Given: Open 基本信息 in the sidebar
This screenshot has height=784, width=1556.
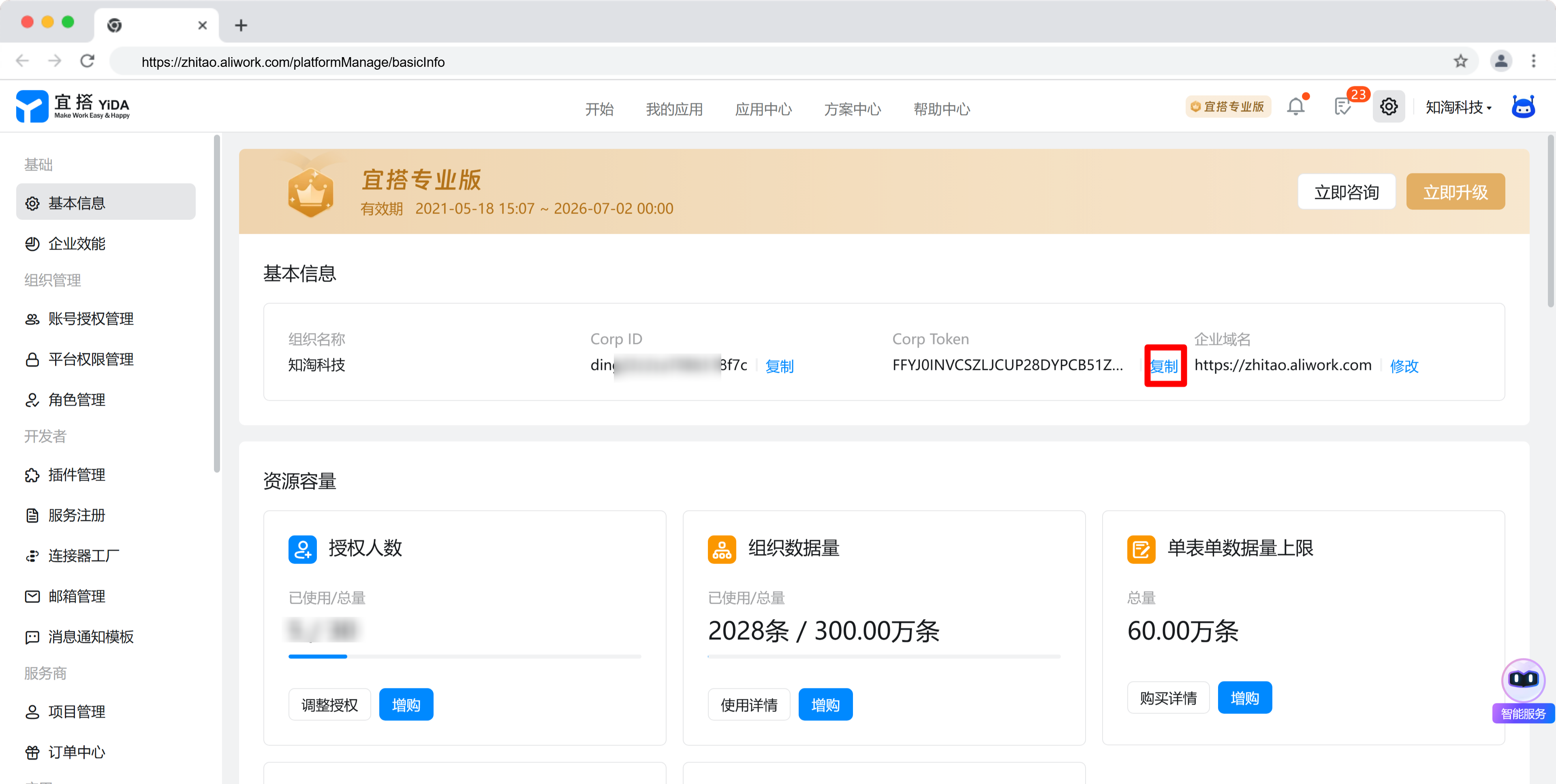Looking at the screenshot, I should point(106,202).
